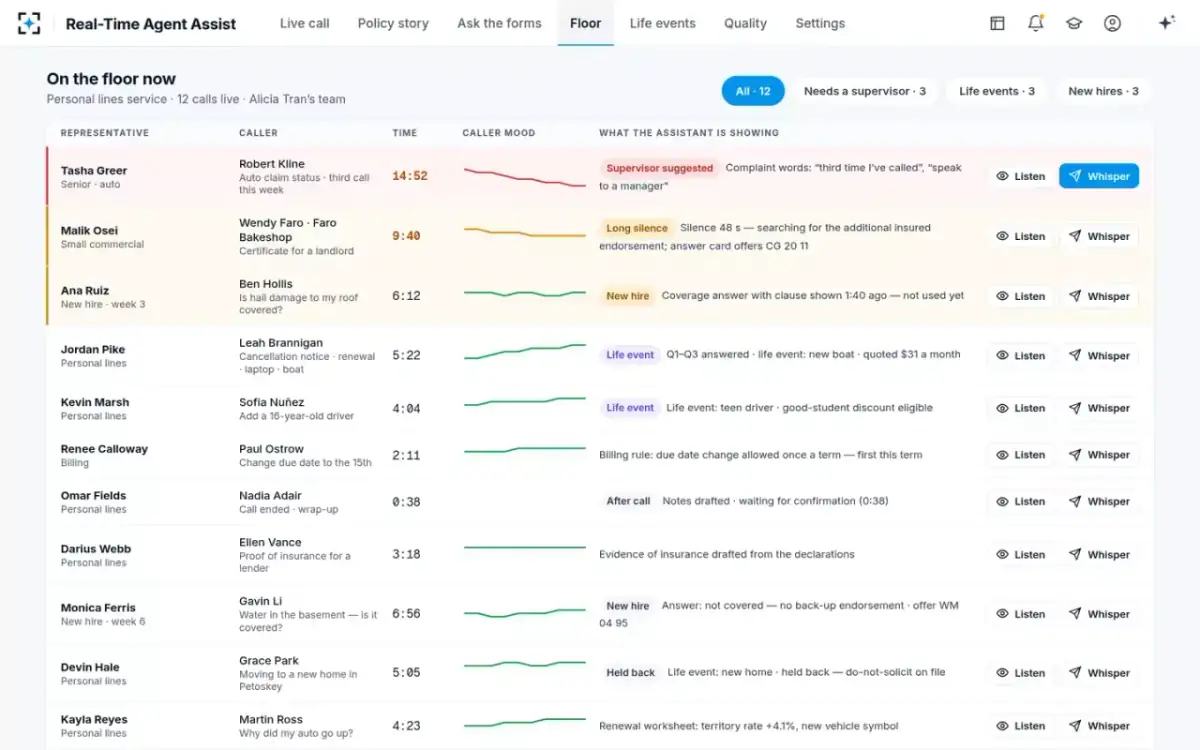The image size is (1200, 750).
Task: Click the Held back badge on Devin Hale's row
Action: (630, 673)
